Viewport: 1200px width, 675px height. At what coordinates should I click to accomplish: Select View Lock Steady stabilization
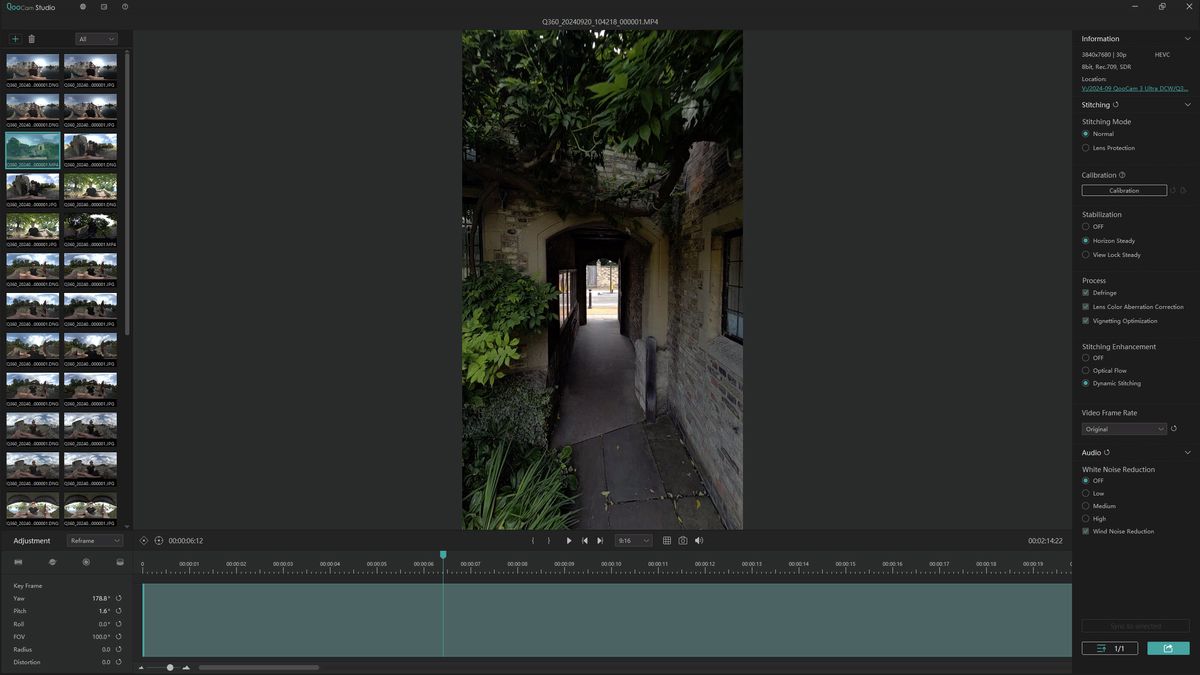1086,255
